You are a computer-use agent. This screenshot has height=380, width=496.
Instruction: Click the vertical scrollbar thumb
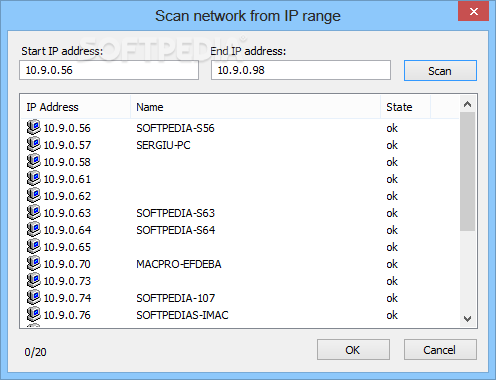[x=467, y=171]
